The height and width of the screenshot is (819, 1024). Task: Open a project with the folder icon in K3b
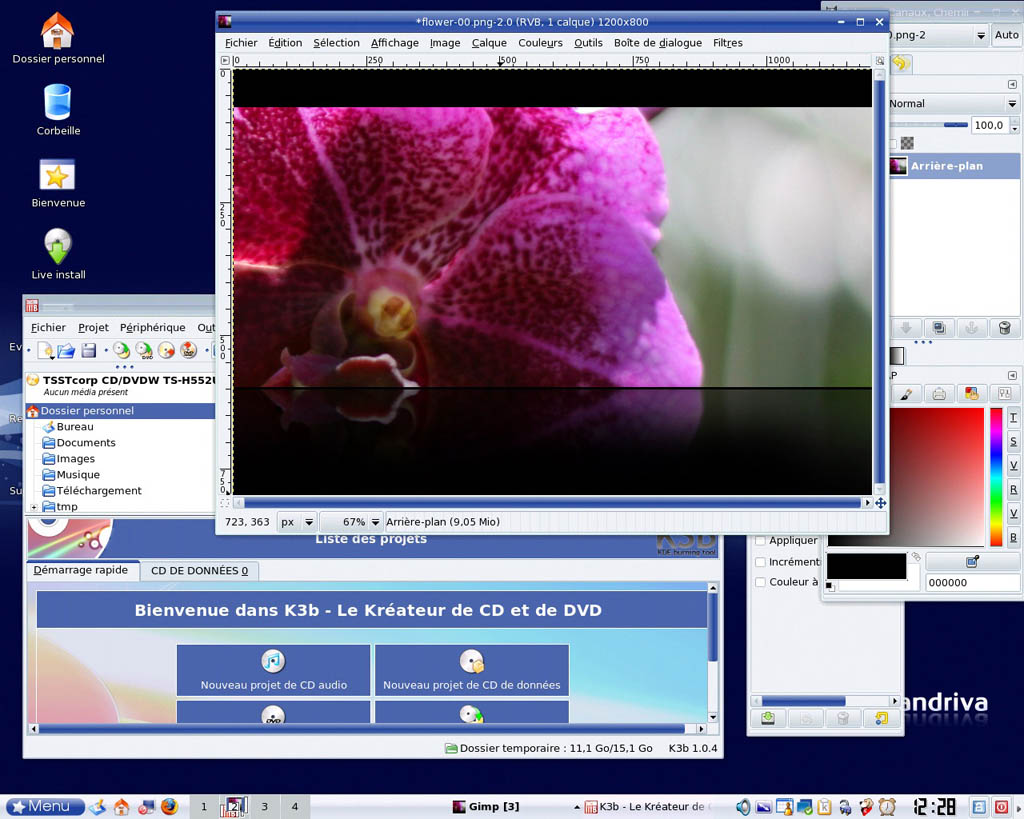coord(65,350)
